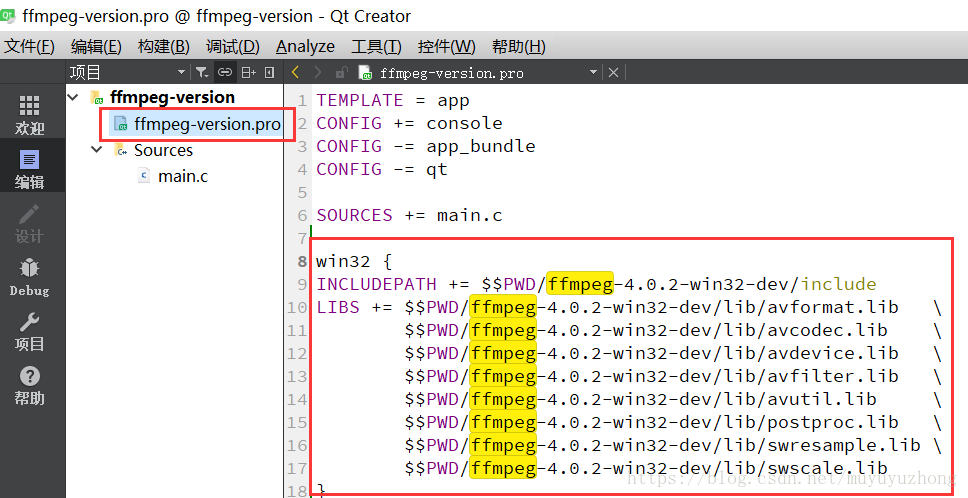
Task: Click 'INCLUDEPATH' on line 9
Action: pyautogui.click(x=376, y=284)
